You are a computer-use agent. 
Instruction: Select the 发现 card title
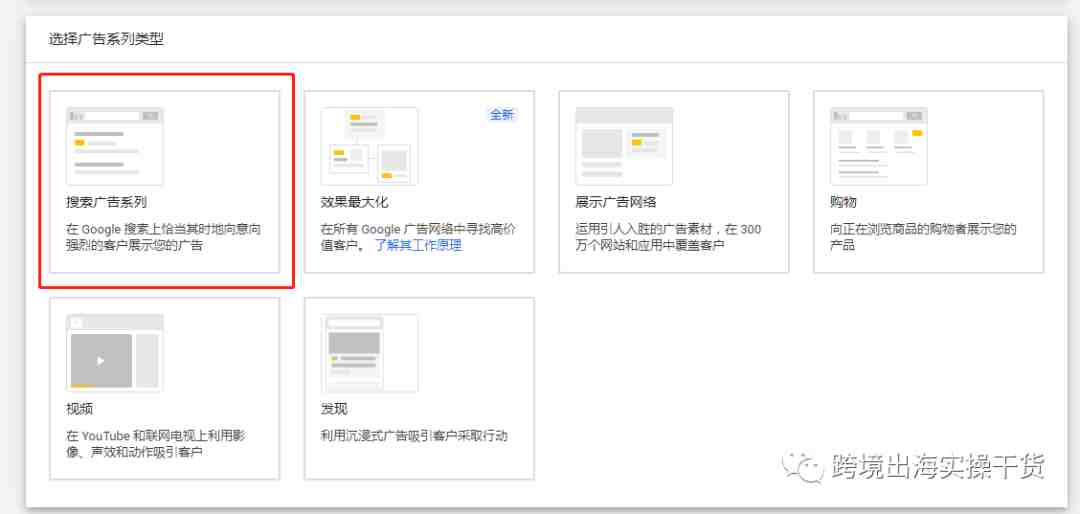(334, 409)
